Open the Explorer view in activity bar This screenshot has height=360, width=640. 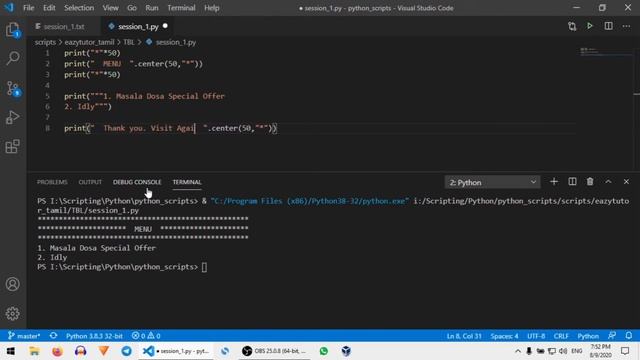tap(13, 30)
